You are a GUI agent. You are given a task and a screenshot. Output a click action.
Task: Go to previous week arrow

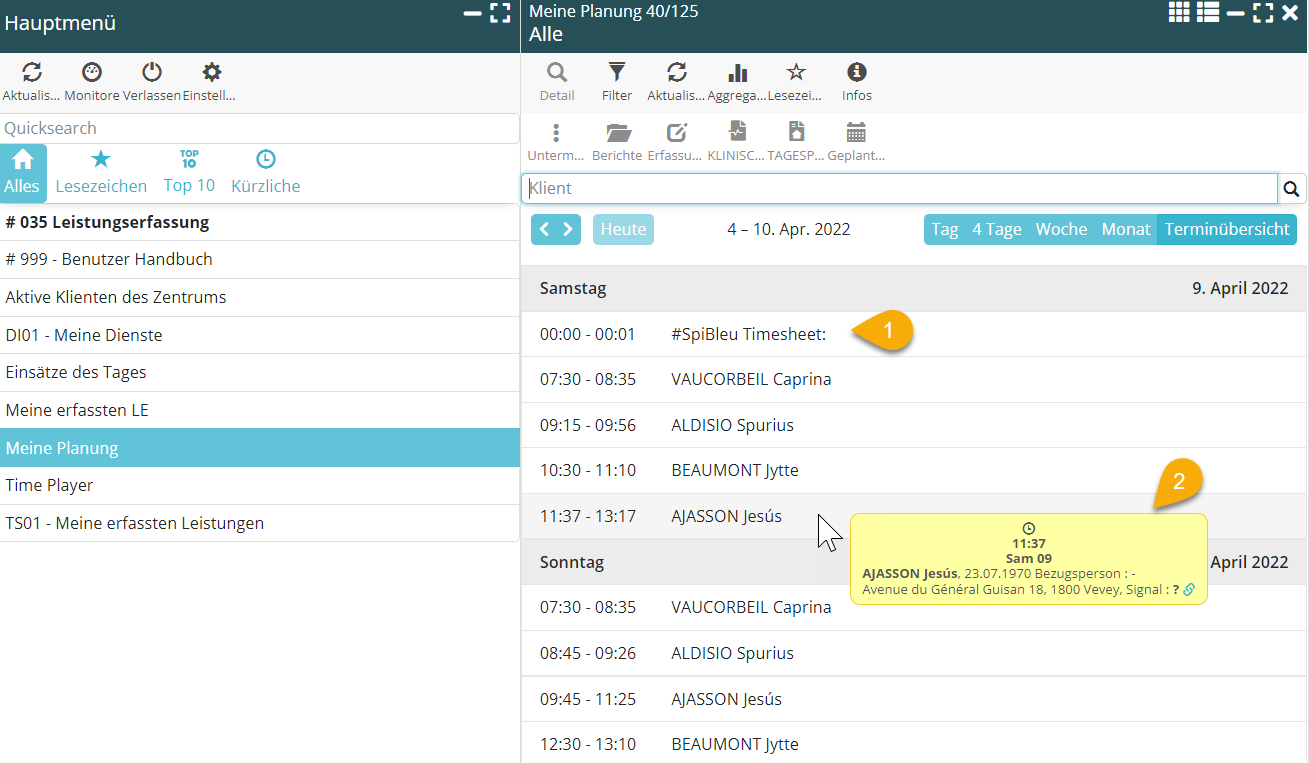544,229
